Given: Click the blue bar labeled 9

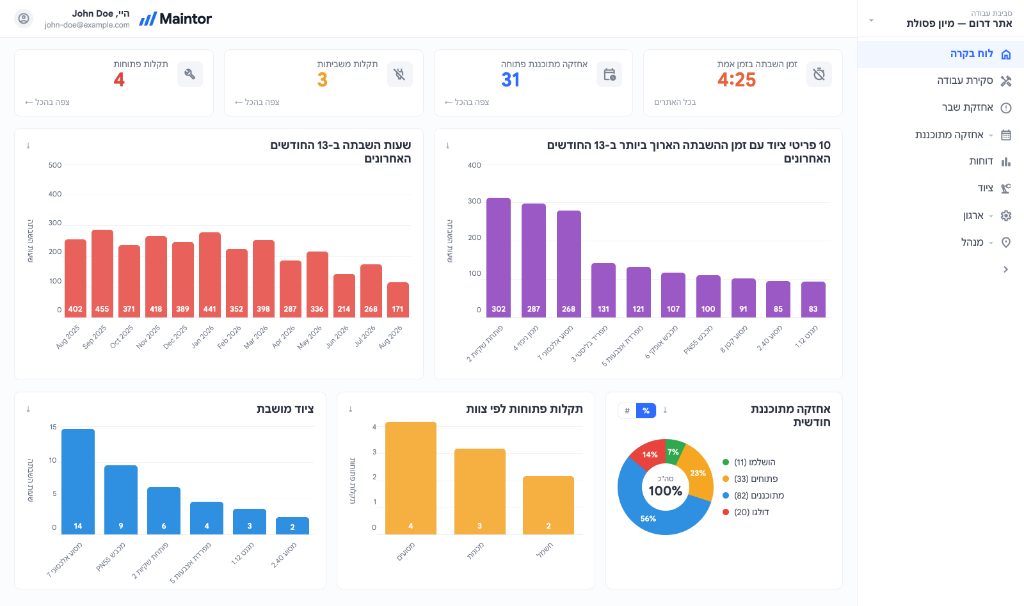Looking at the screenshot, I should tap(121, 500).
